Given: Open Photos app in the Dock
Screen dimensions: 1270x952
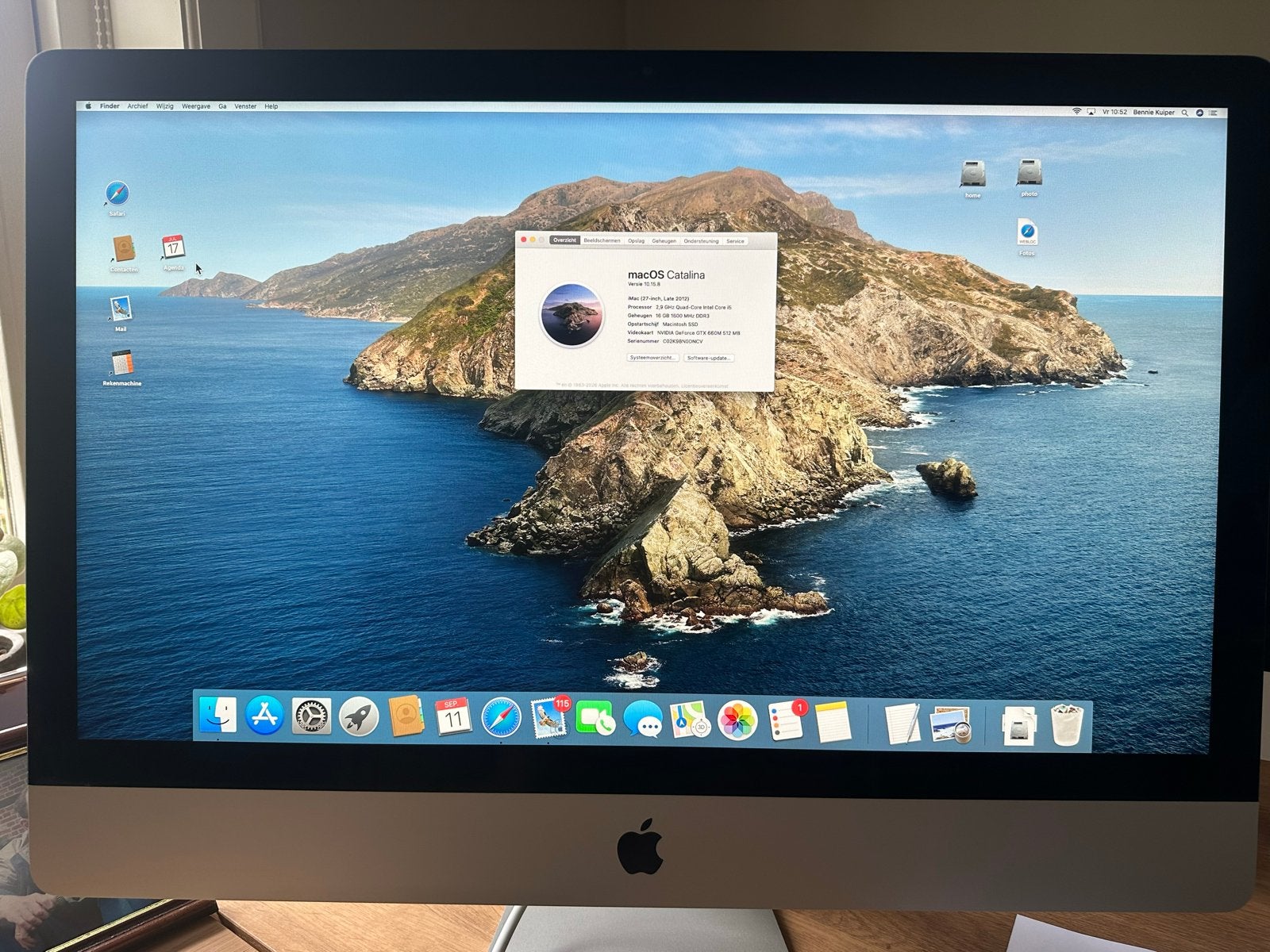Looking at the screenshot, I should click(737, 722).
